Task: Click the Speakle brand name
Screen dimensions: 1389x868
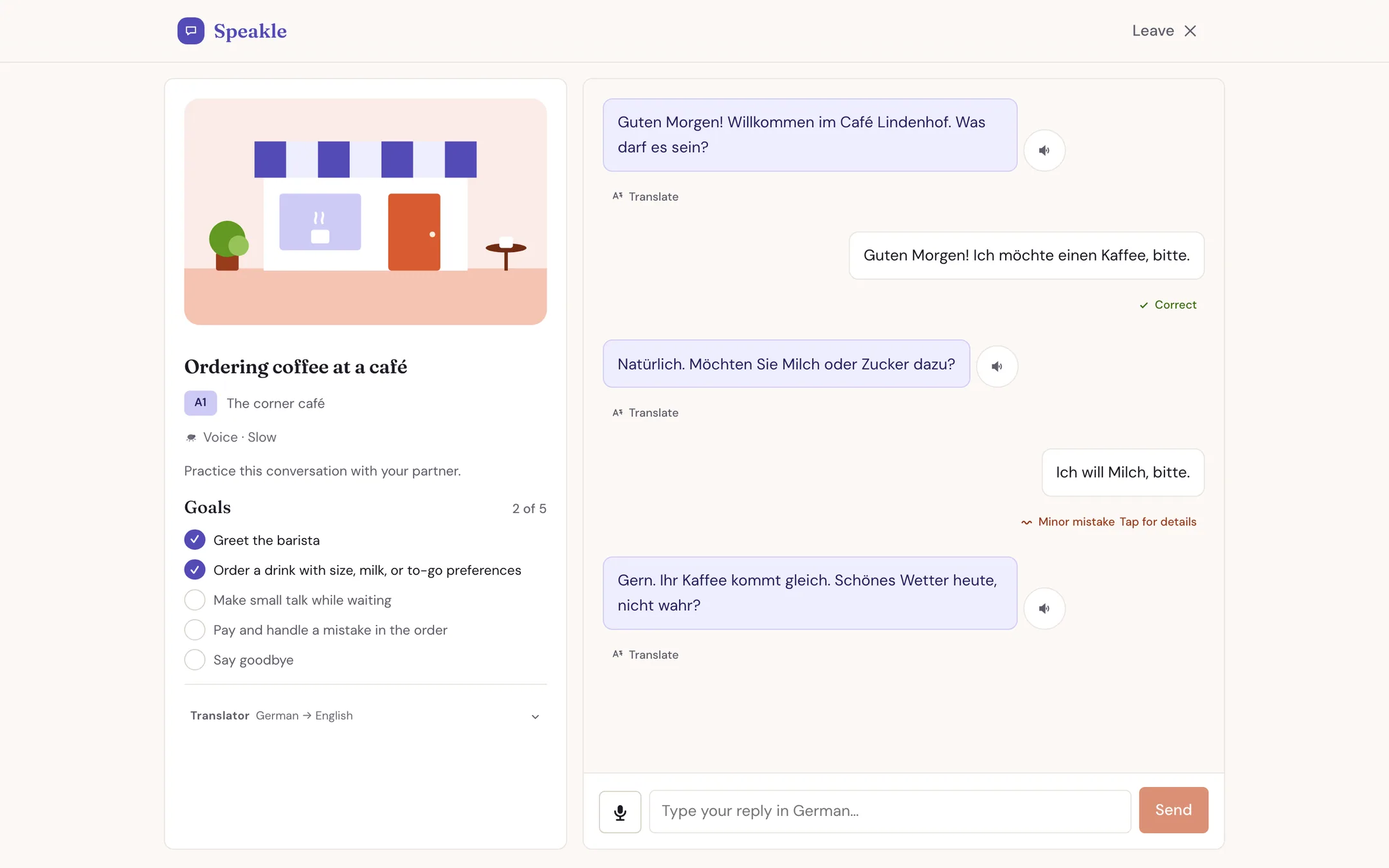Action: tap(250, 31)
